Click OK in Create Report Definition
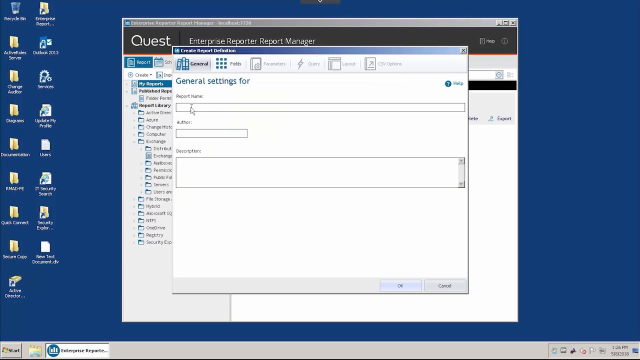 click(x=400, y=286)
